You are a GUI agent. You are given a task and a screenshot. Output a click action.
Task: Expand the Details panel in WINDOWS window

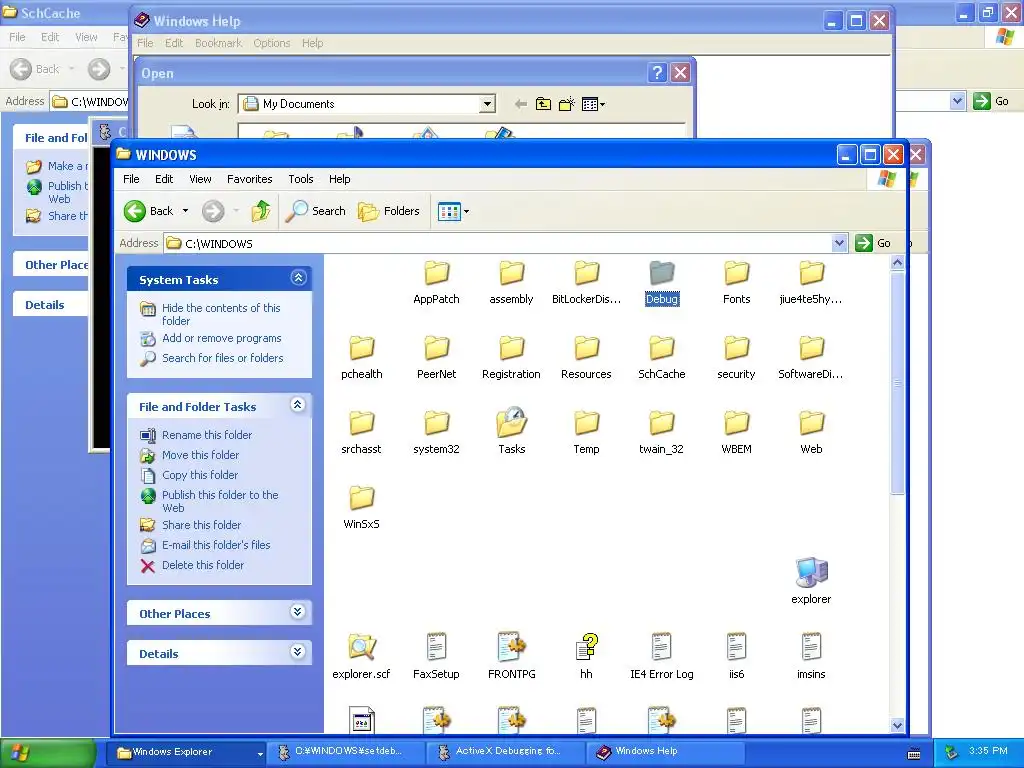pyautogui.click(x=298, y=652)
